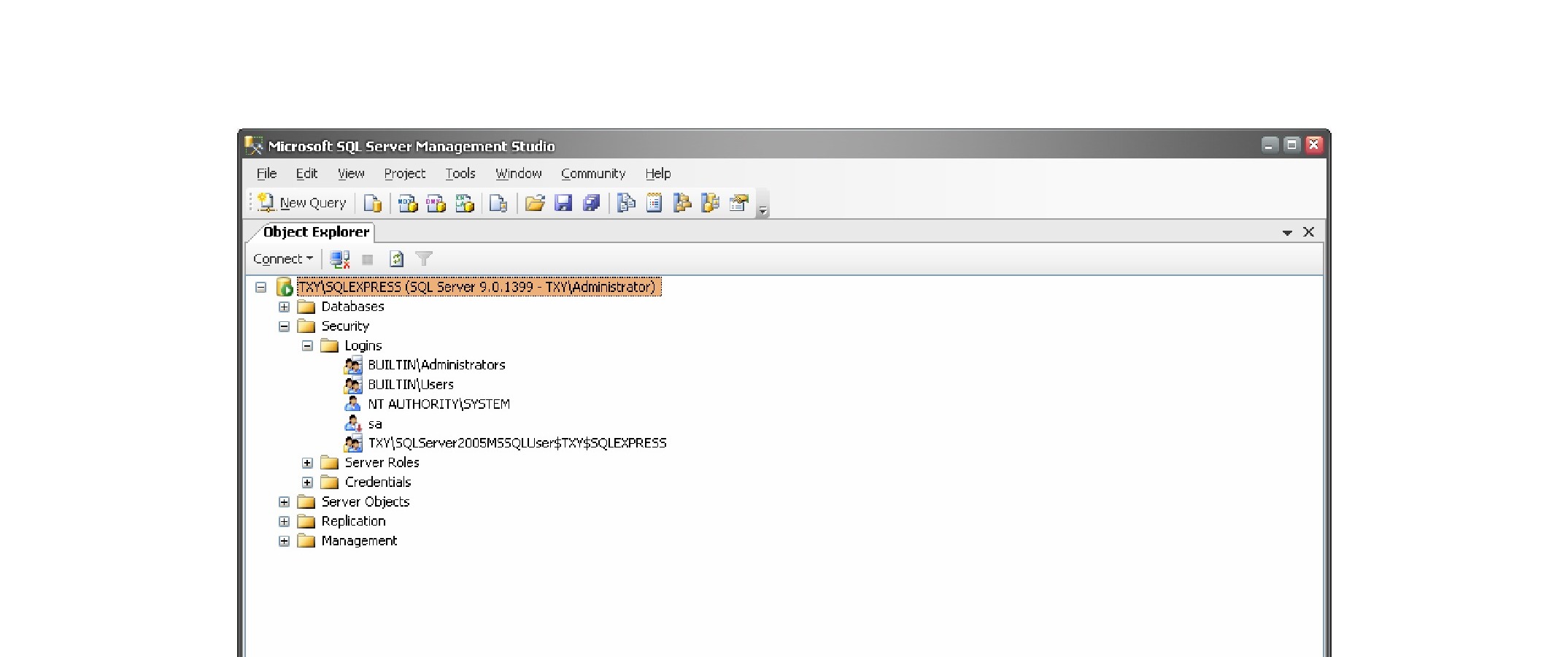Select the NT AUTHORITY\SYSTEM login
Screen dimensions: 1568x657
[439, 404]
